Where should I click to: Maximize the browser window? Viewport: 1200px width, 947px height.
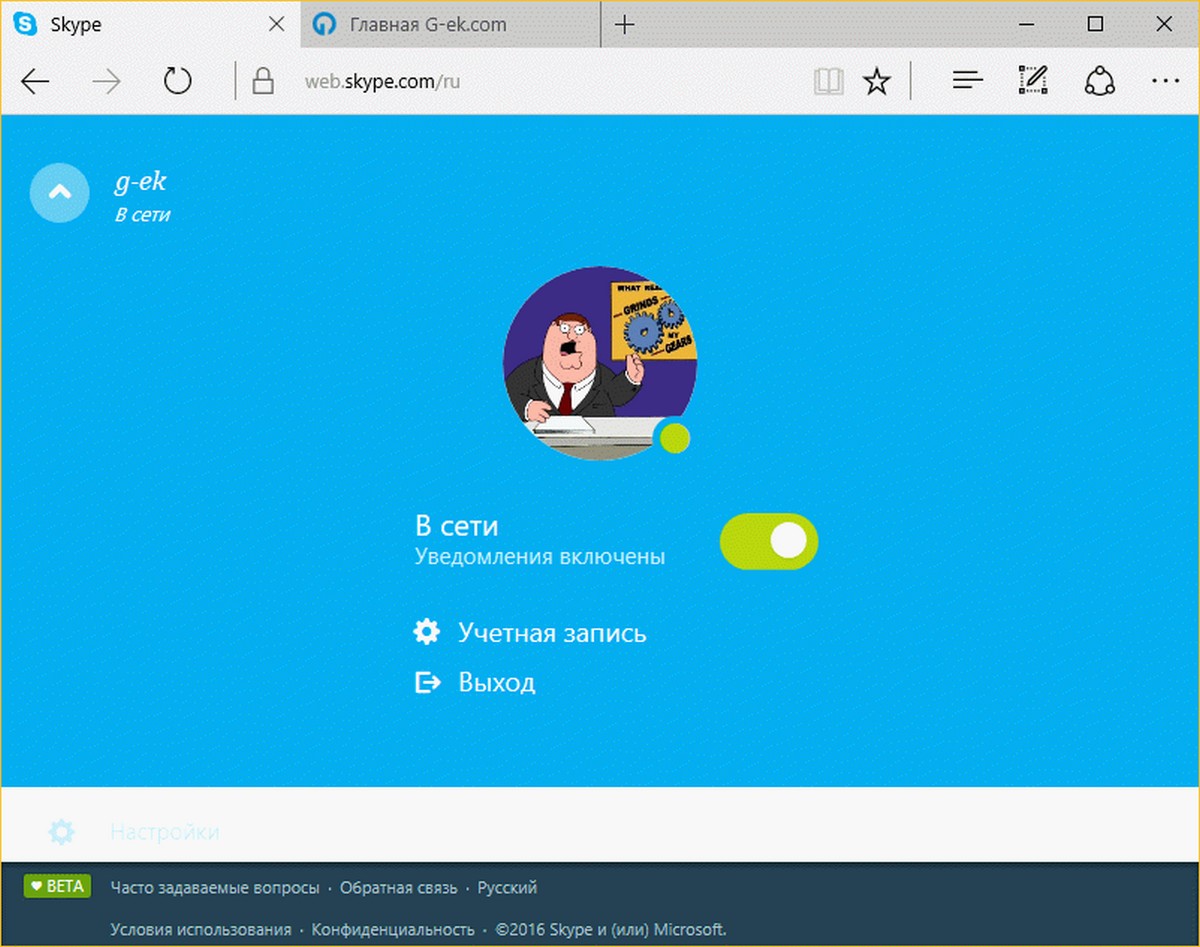pyautogui.click(x=1095, y=24)
